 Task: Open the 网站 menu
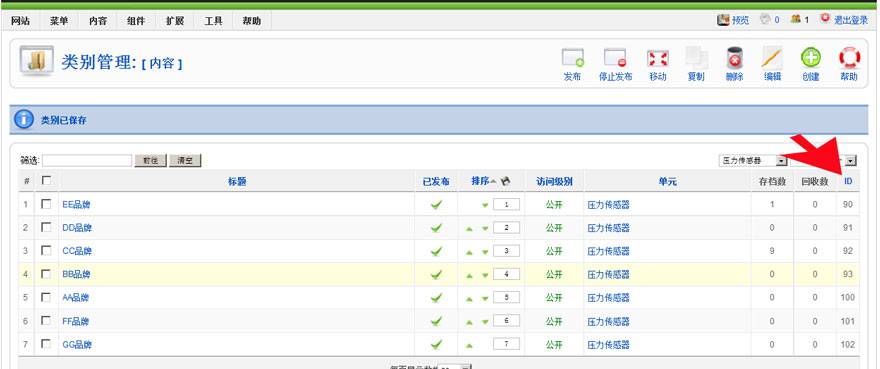point(20,21)
